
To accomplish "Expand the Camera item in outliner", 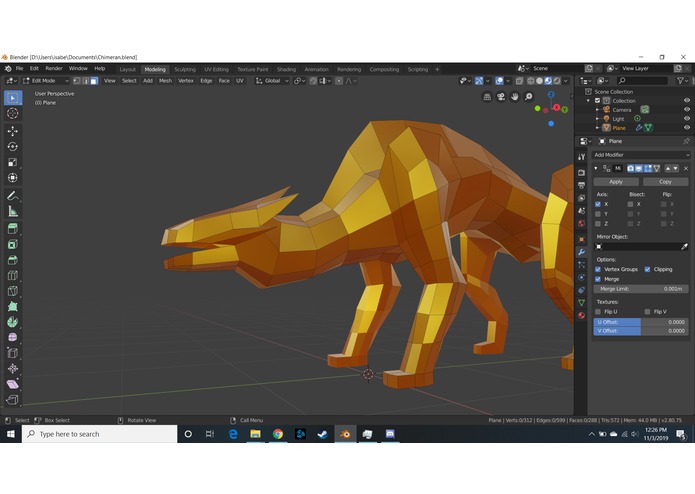I will pos(597,109).
